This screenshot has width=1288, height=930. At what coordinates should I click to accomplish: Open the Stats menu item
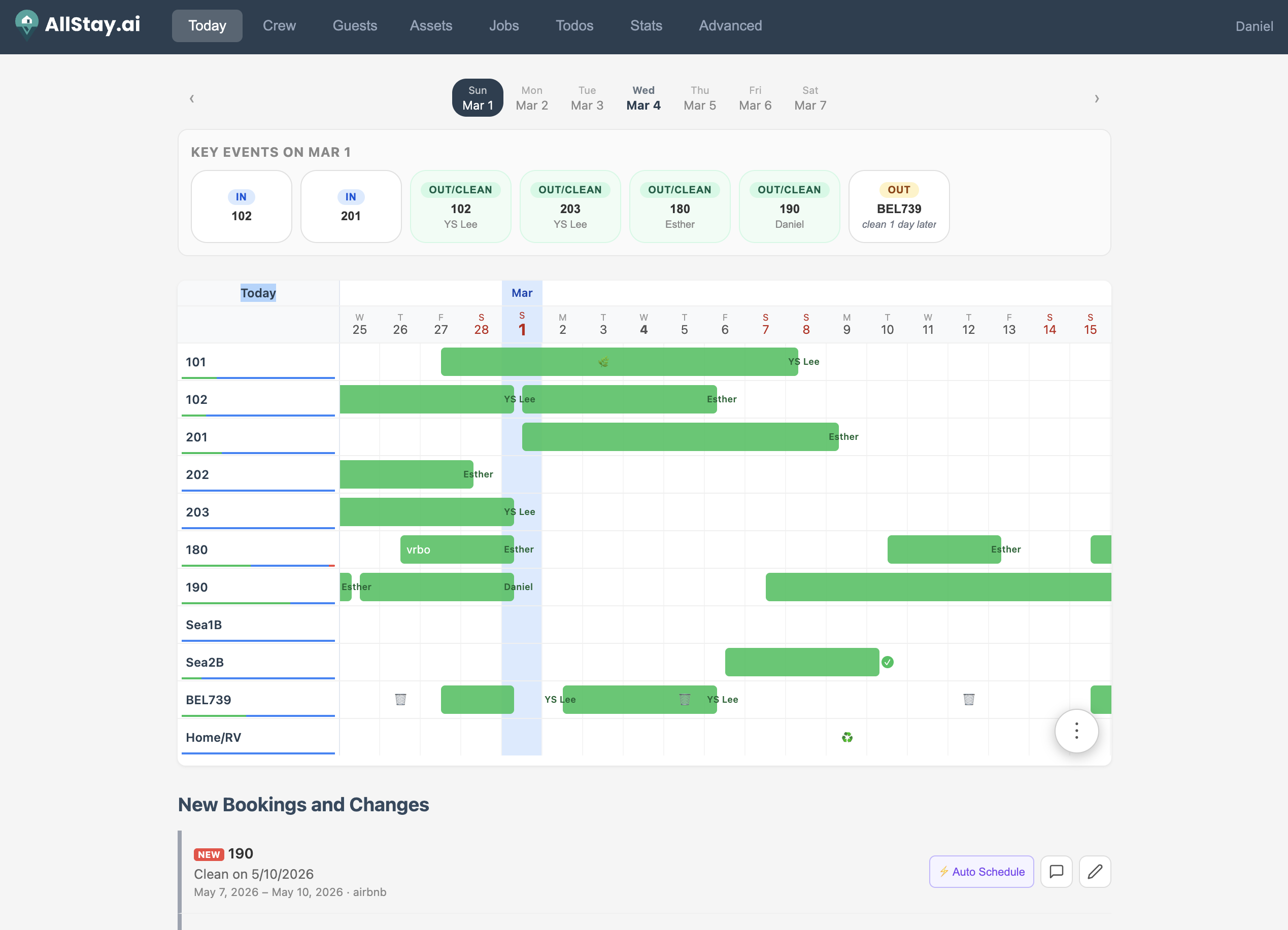point(646,25)
